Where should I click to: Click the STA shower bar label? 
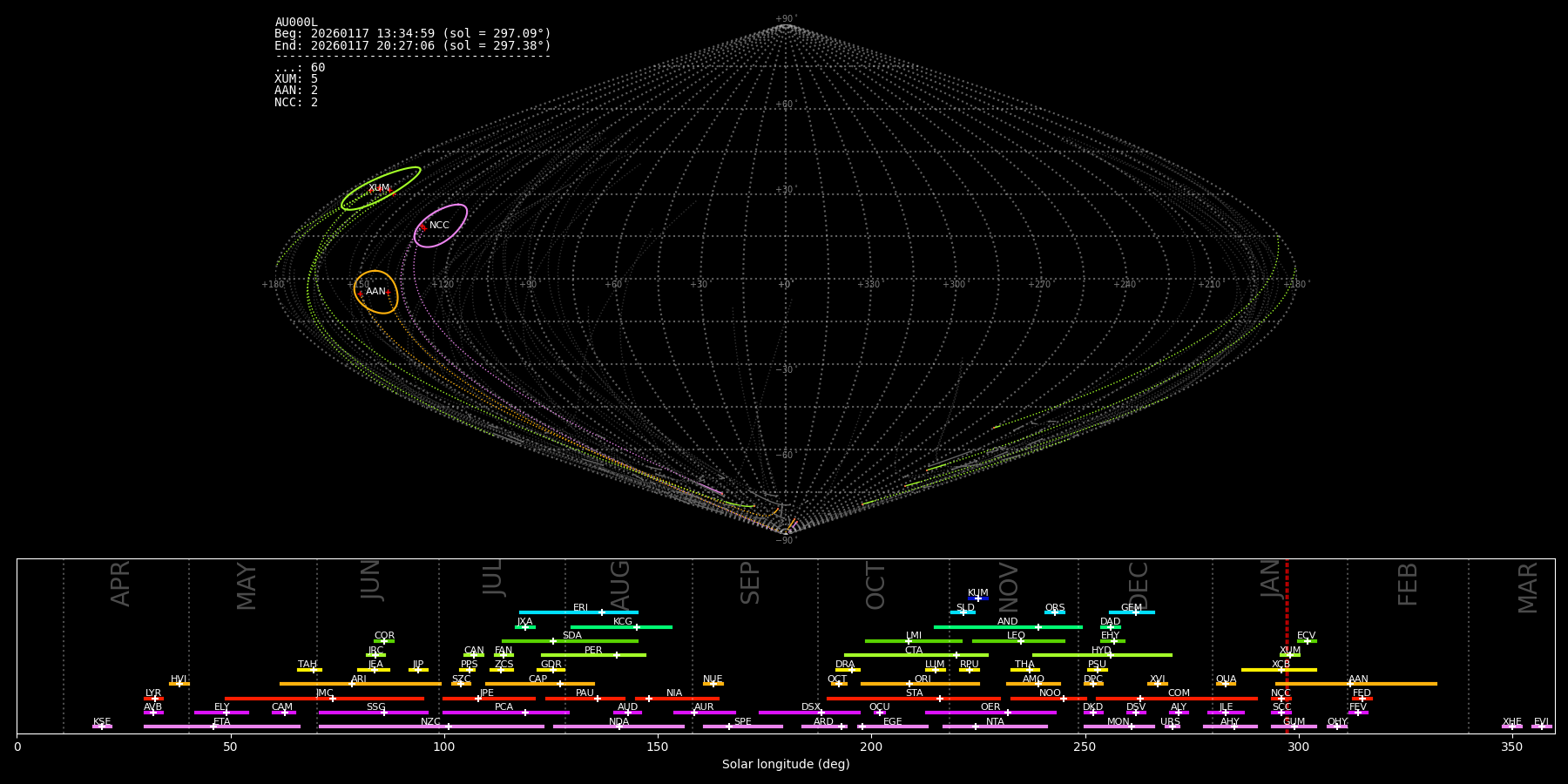click(x=914, y=693)
